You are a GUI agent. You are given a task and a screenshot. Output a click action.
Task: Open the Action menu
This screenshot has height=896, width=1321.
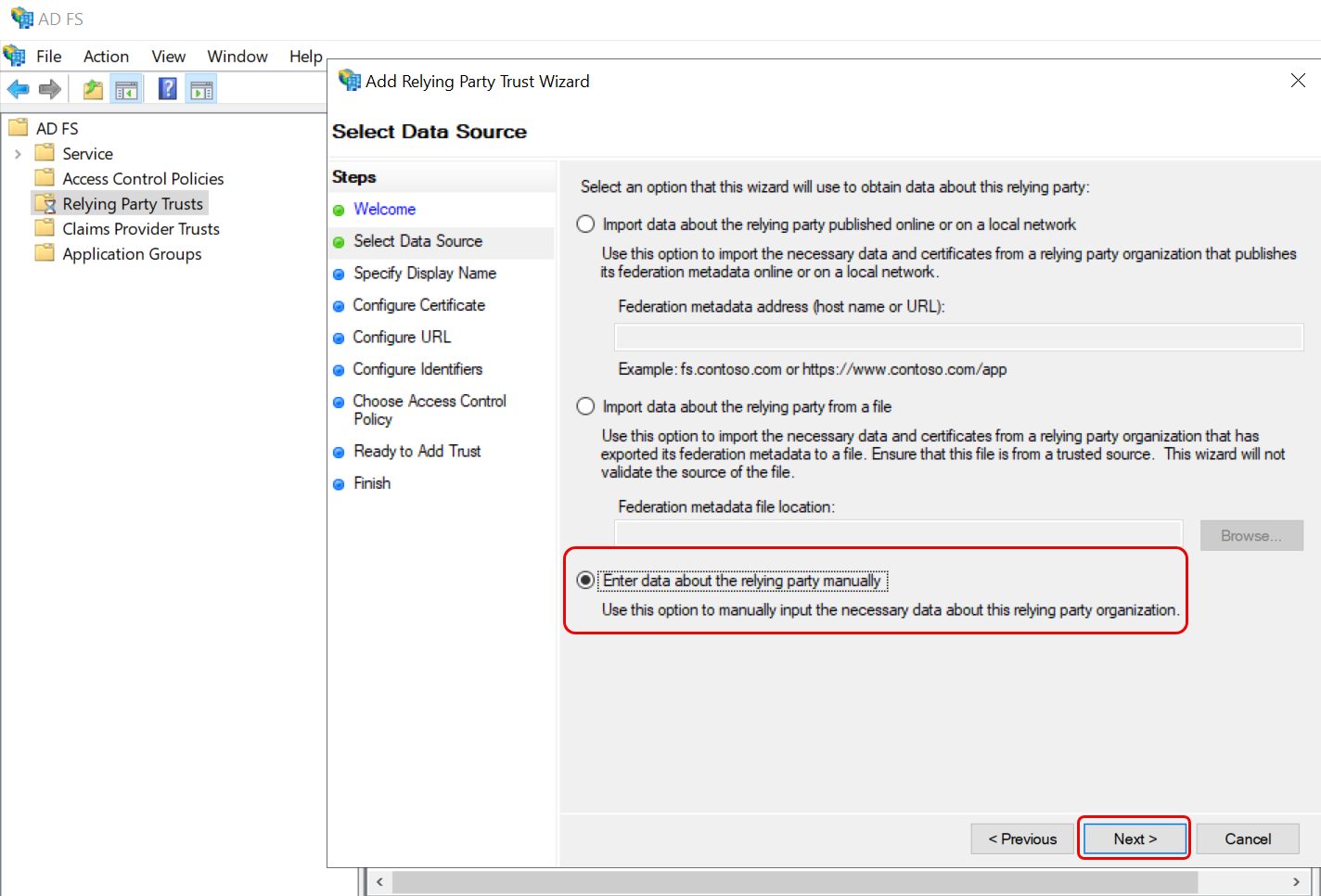[x=106, y=57]
